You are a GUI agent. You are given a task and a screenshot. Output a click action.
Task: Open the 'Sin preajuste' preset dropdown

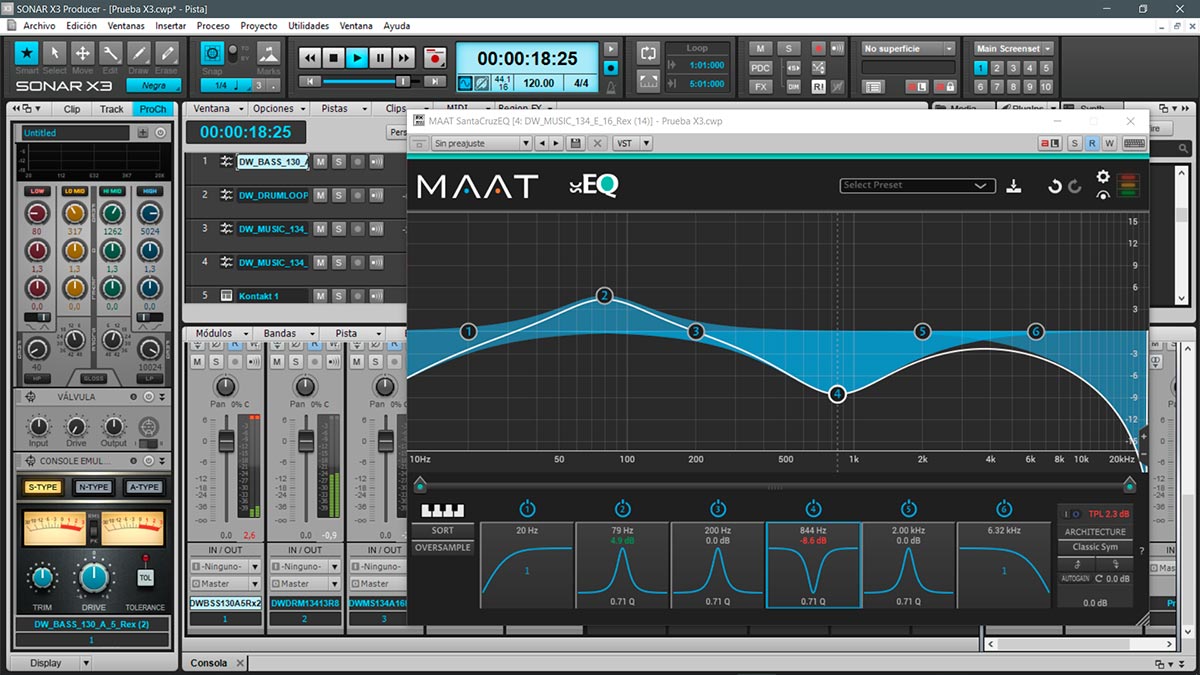click(x=481, y=144)
